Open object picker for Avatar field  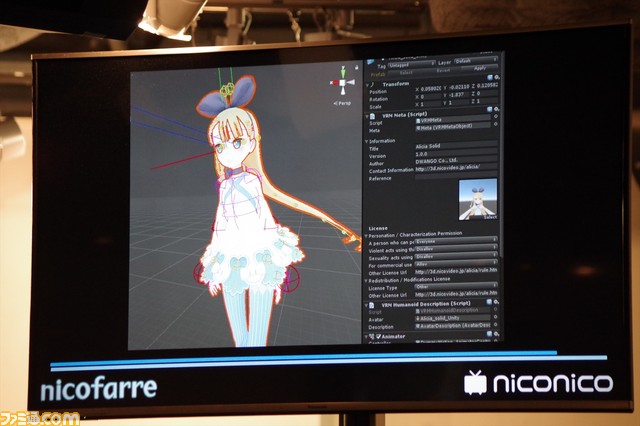click(x=495, y=317)
